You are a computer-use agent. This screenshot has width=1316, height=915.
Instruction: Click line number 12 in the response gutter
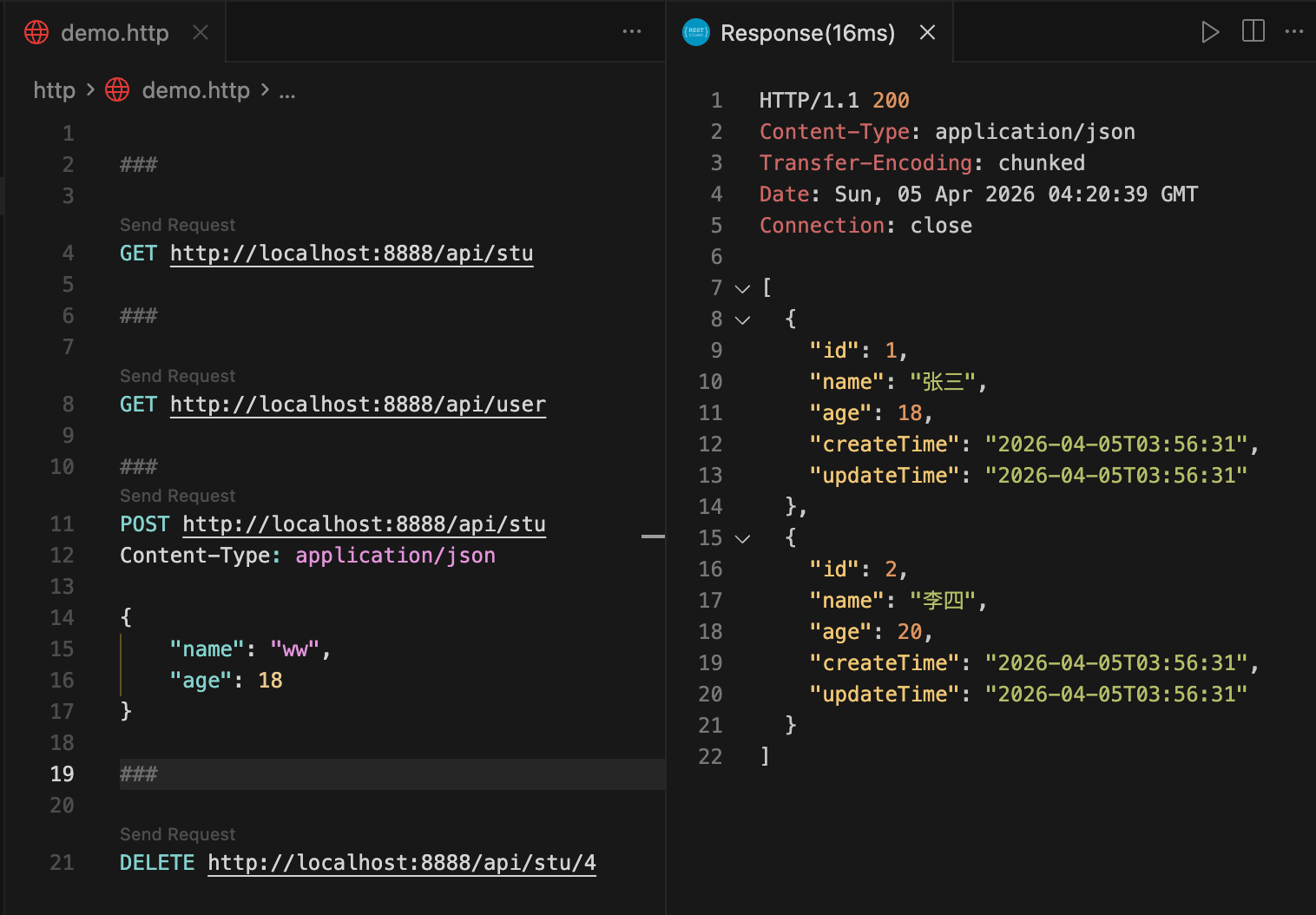point(710,444)
